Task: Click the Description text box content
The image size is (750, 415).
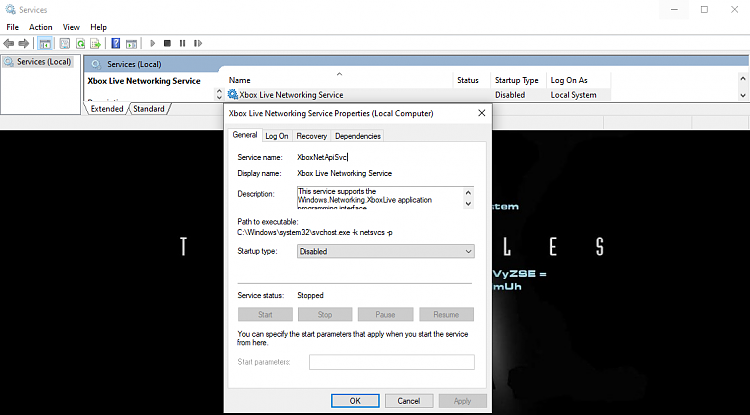Action: click(380, 198)
